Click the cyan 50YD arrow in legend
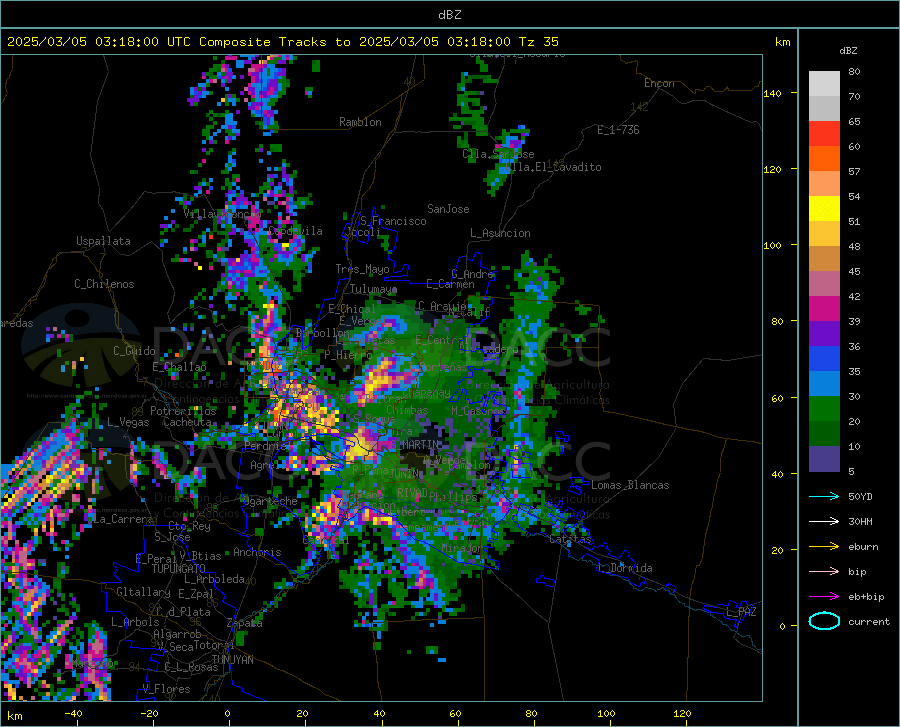The width and height of the screenshot is (900, 727). tap(824, 496)
